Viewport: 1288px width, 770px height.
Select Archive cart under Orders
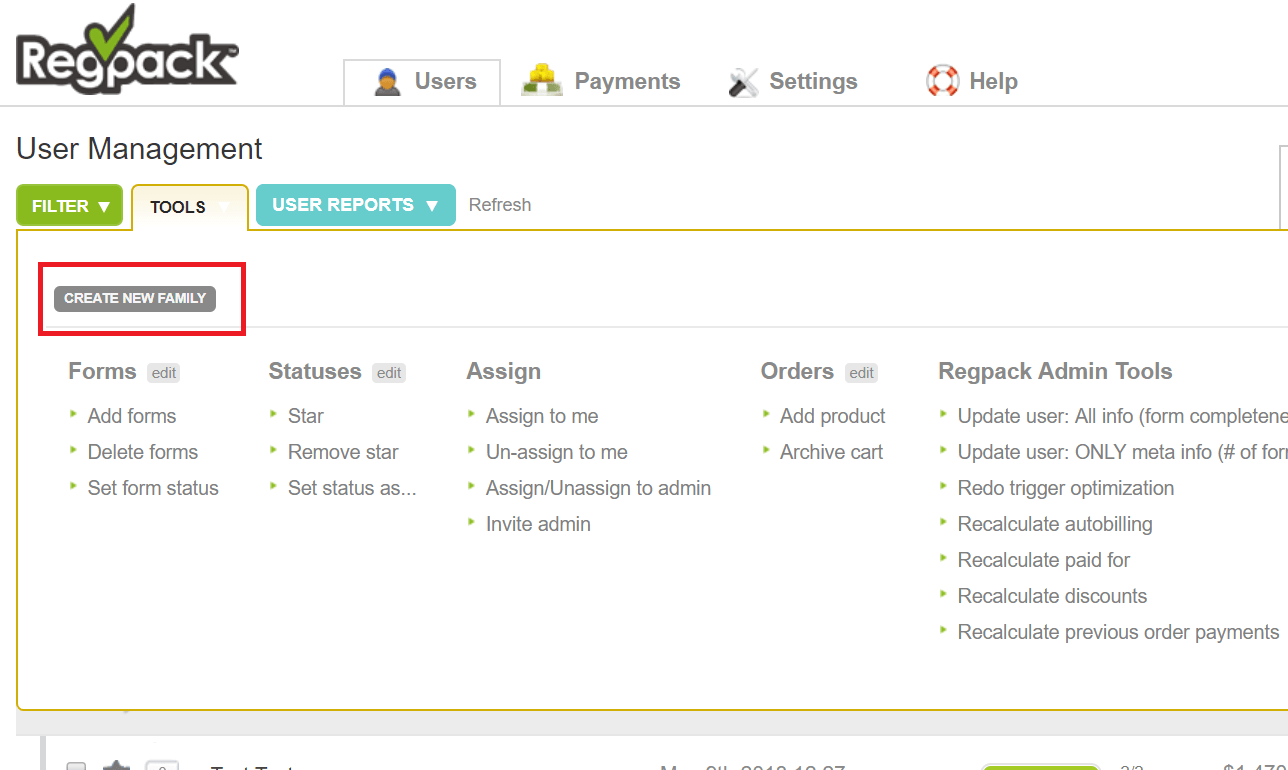coord(831,452)
